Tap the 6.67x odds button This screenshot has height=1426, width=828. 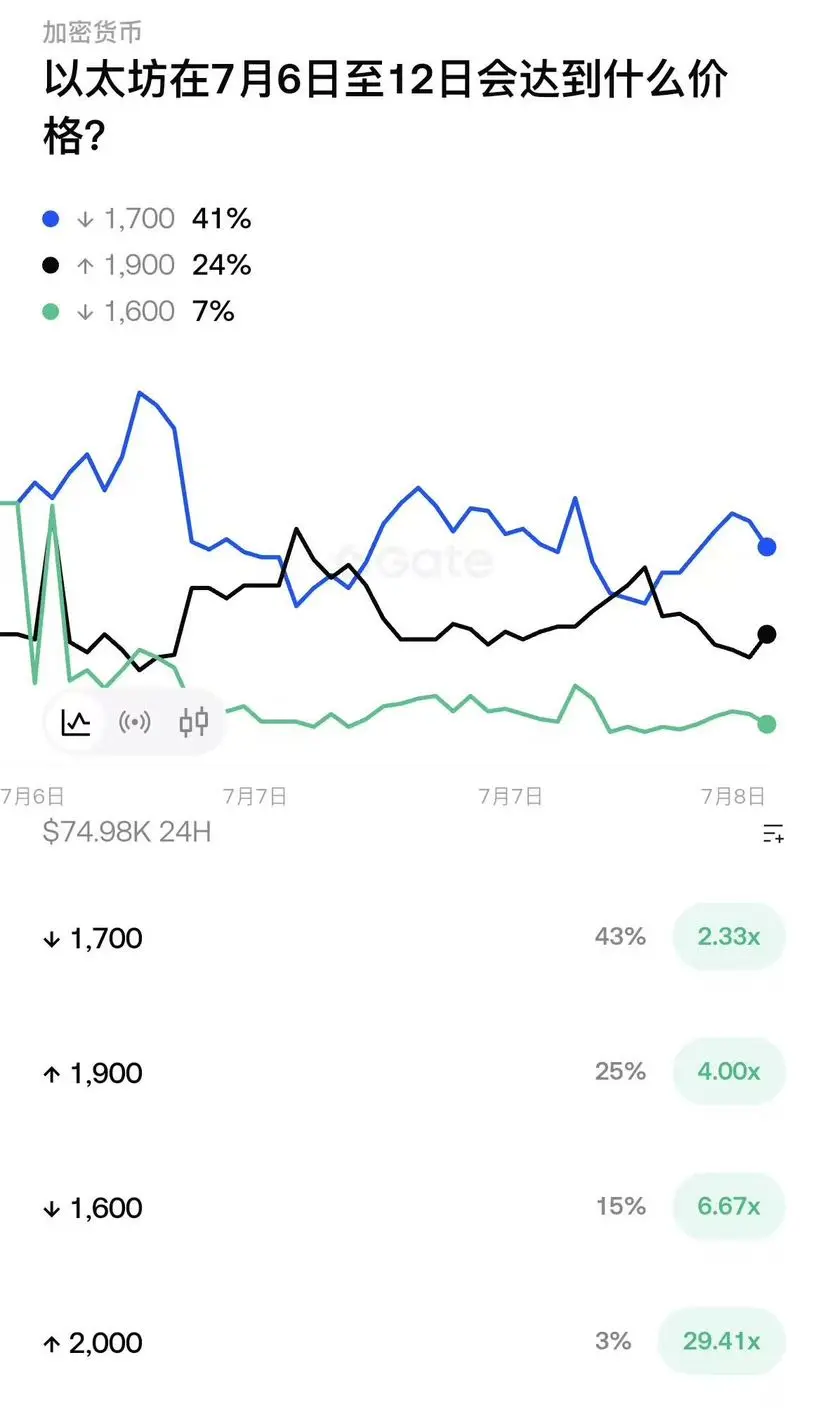(x=729, y=1206)
